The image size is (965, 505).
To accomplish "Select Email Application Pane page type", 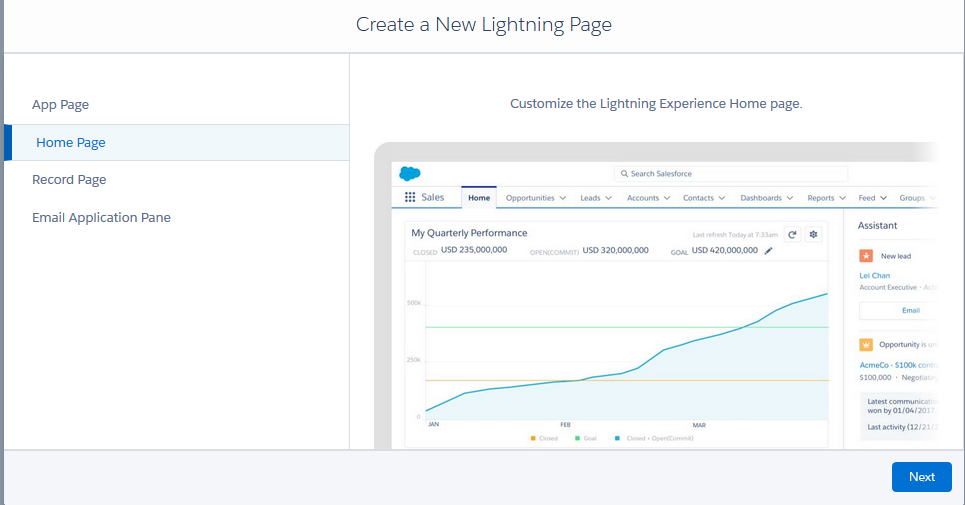I will click(101, 217).
